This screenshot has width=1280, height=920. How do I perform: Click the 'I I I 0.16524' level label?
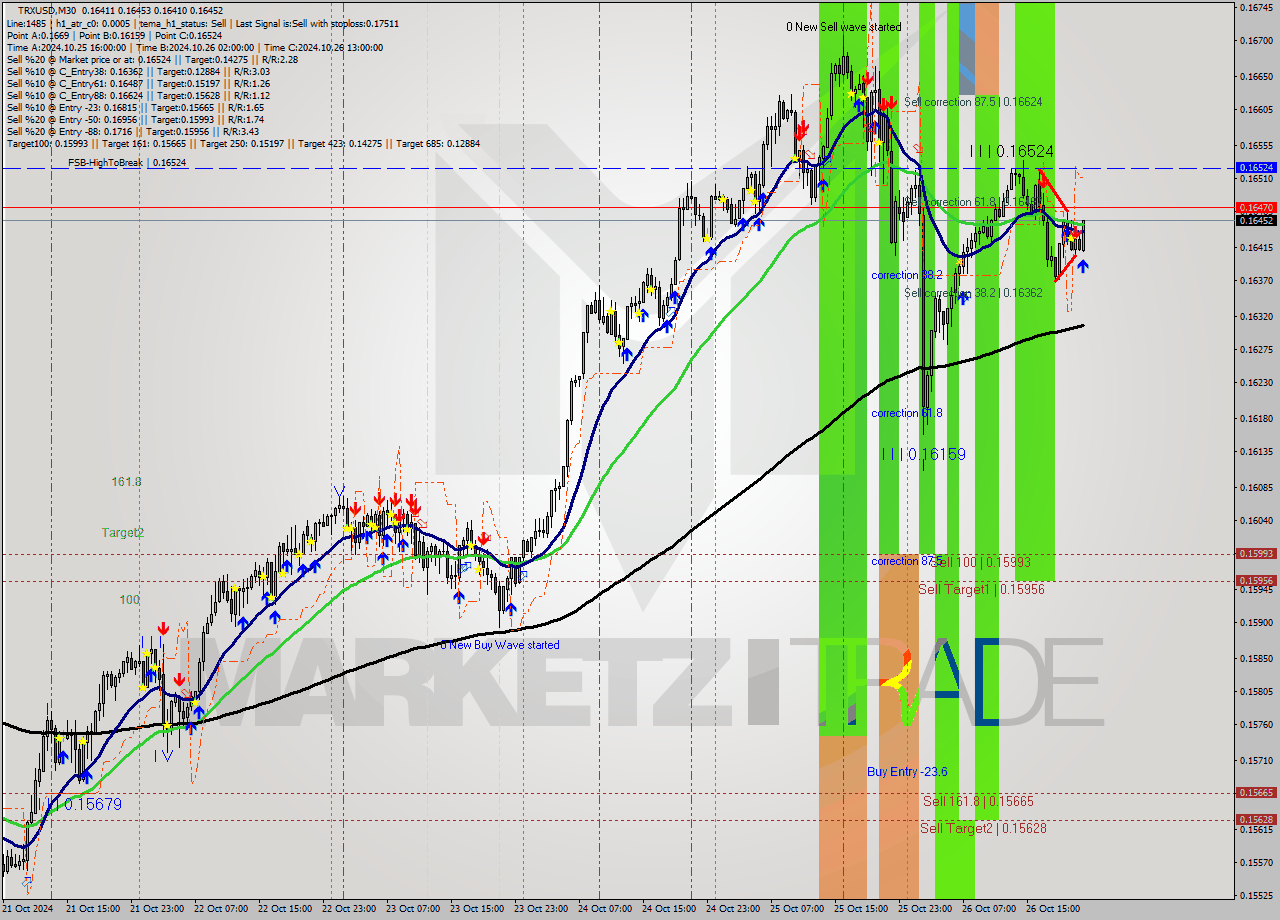click(x=1011, y=151)
